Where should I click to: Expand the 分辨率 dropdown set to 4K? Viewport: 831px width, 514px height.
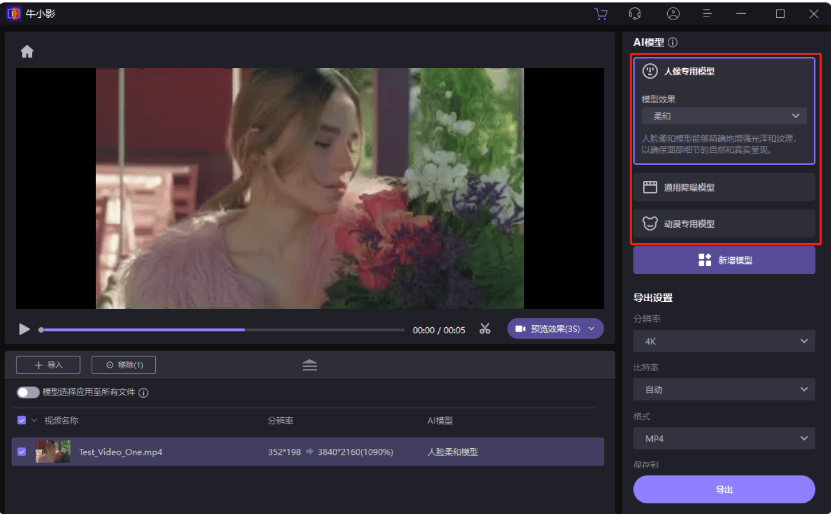point(724,341)
